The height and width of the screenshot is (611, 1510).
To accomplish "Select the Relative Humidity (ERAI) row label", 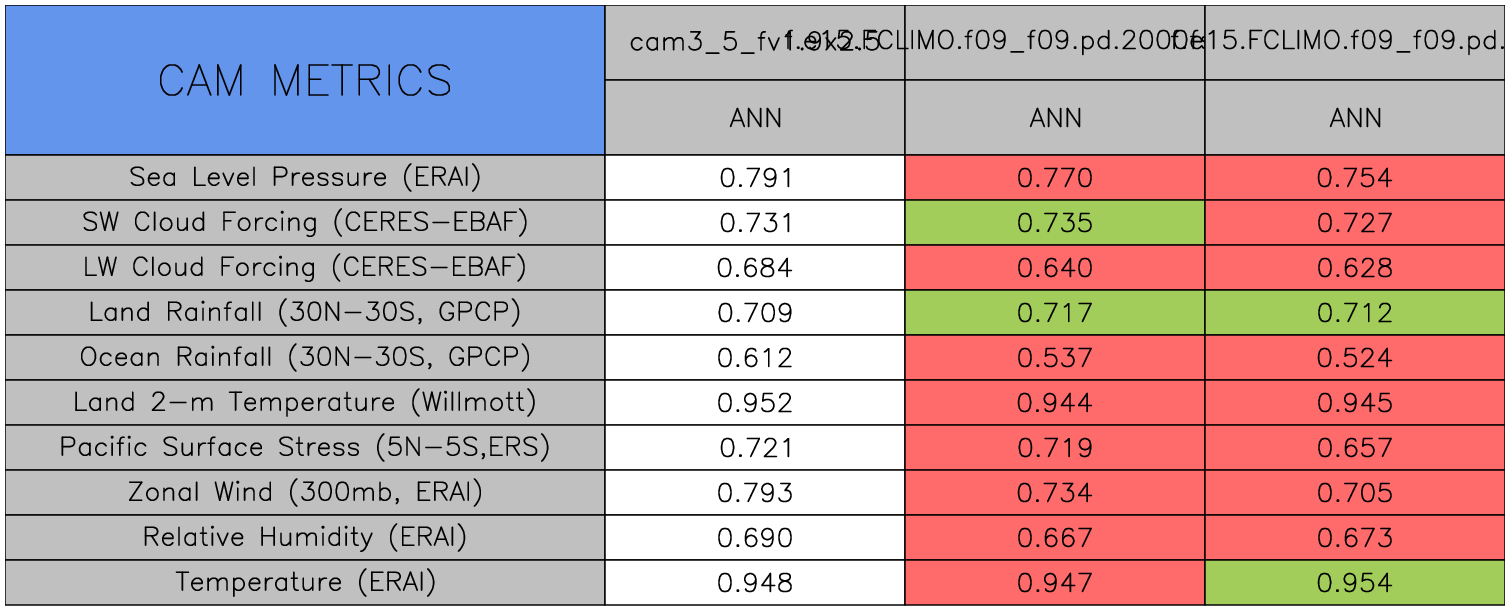I will (x=305, y=538).
